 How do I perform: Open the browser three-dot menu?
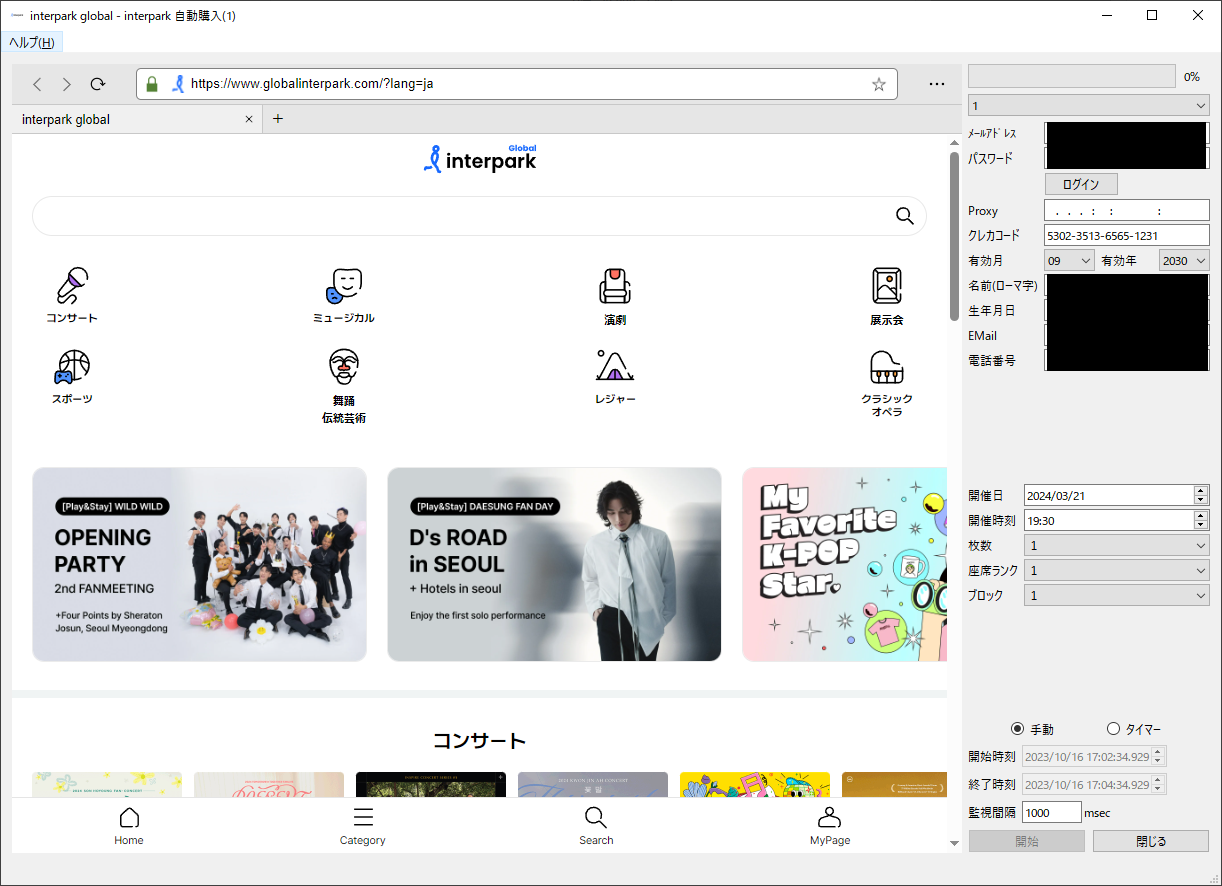coord(937,84)
